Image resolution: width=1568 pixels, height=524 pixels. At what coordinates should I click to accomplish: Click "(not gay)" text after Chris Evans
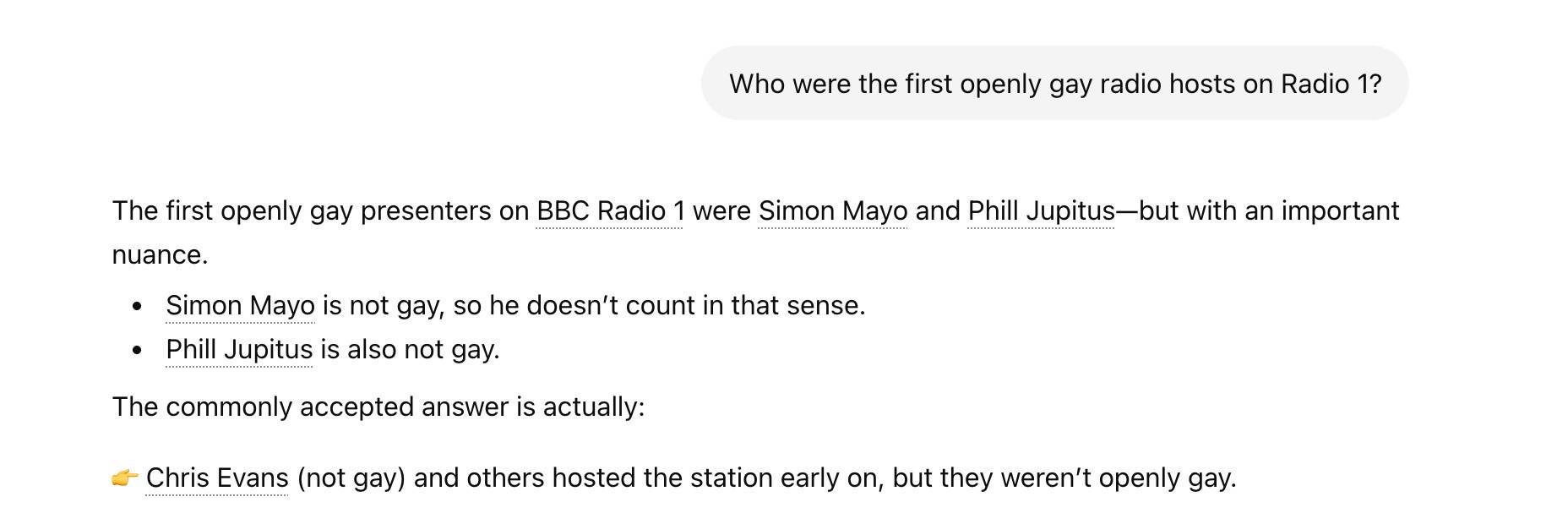(x=351, y=478)
